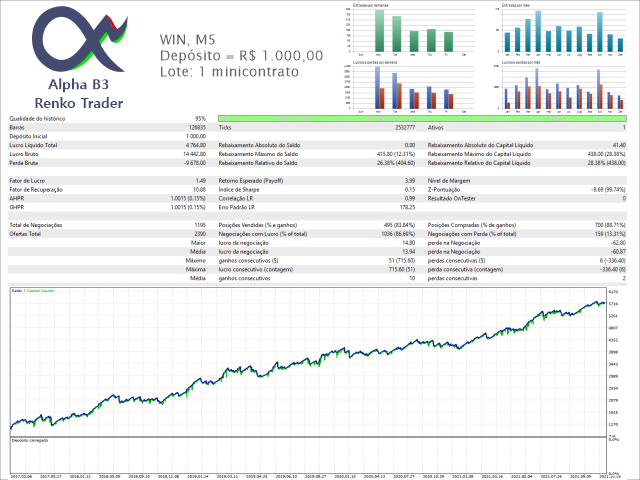Image resolution: width=640 pixels, height=480 pixels.
Task: Click the blue "Saldo" chart legend
Action: pyautogui.click(x=17, y=291)
